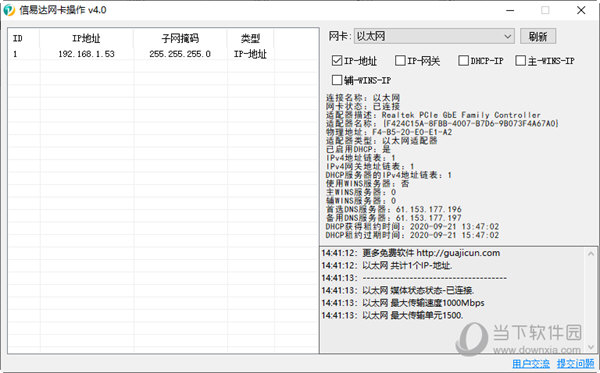600x373 pixels.
Task: Click the 类型 column header
Action: tap(251, 38)
